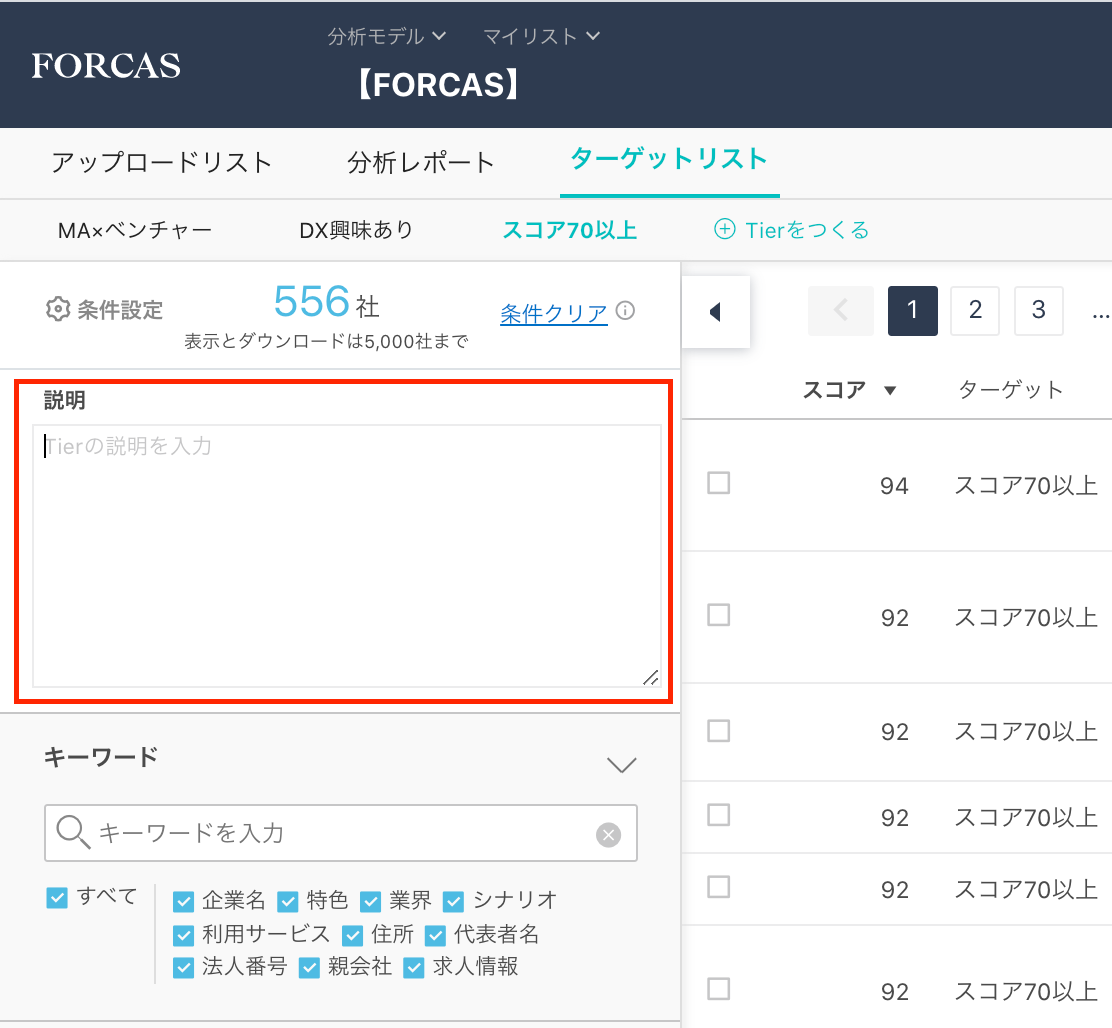Select the checkbox for score 94 row

pos(718,484)
